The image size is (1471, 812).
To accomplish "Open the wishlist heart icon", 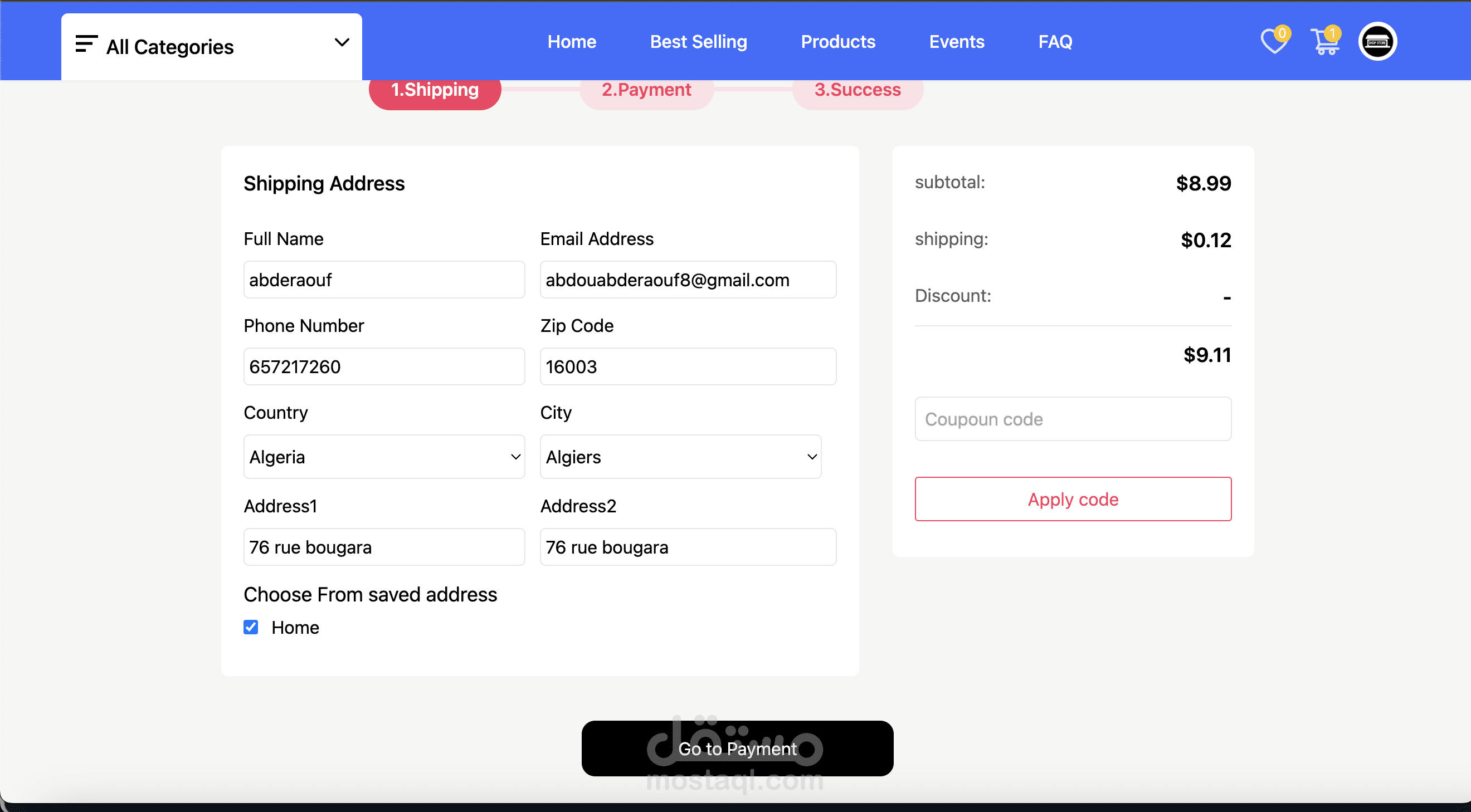I will coord(1273,42).
